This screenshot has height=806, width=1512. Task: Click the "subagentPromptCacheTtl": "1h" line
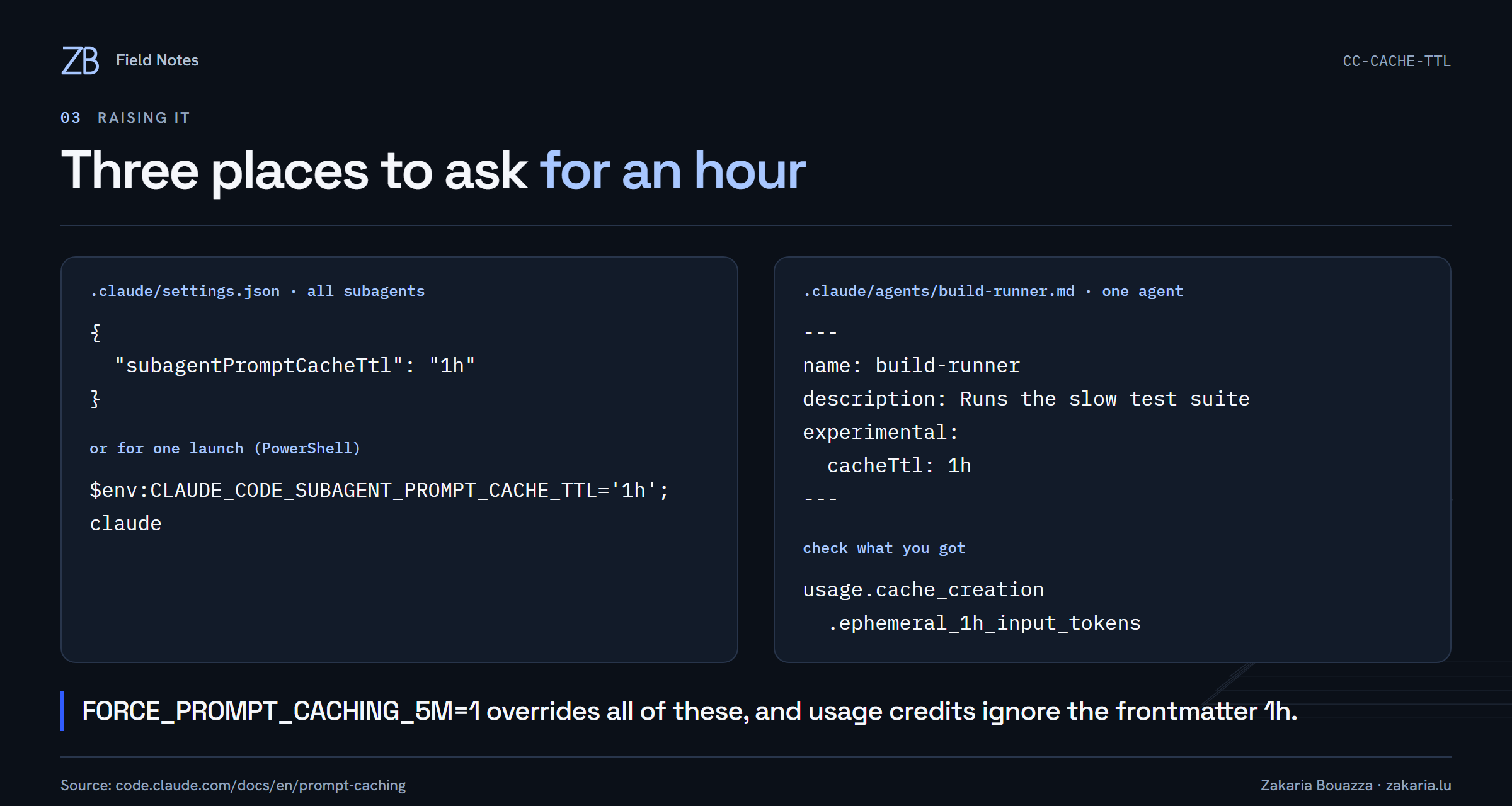pyautogui.click(x=295, y=365)
